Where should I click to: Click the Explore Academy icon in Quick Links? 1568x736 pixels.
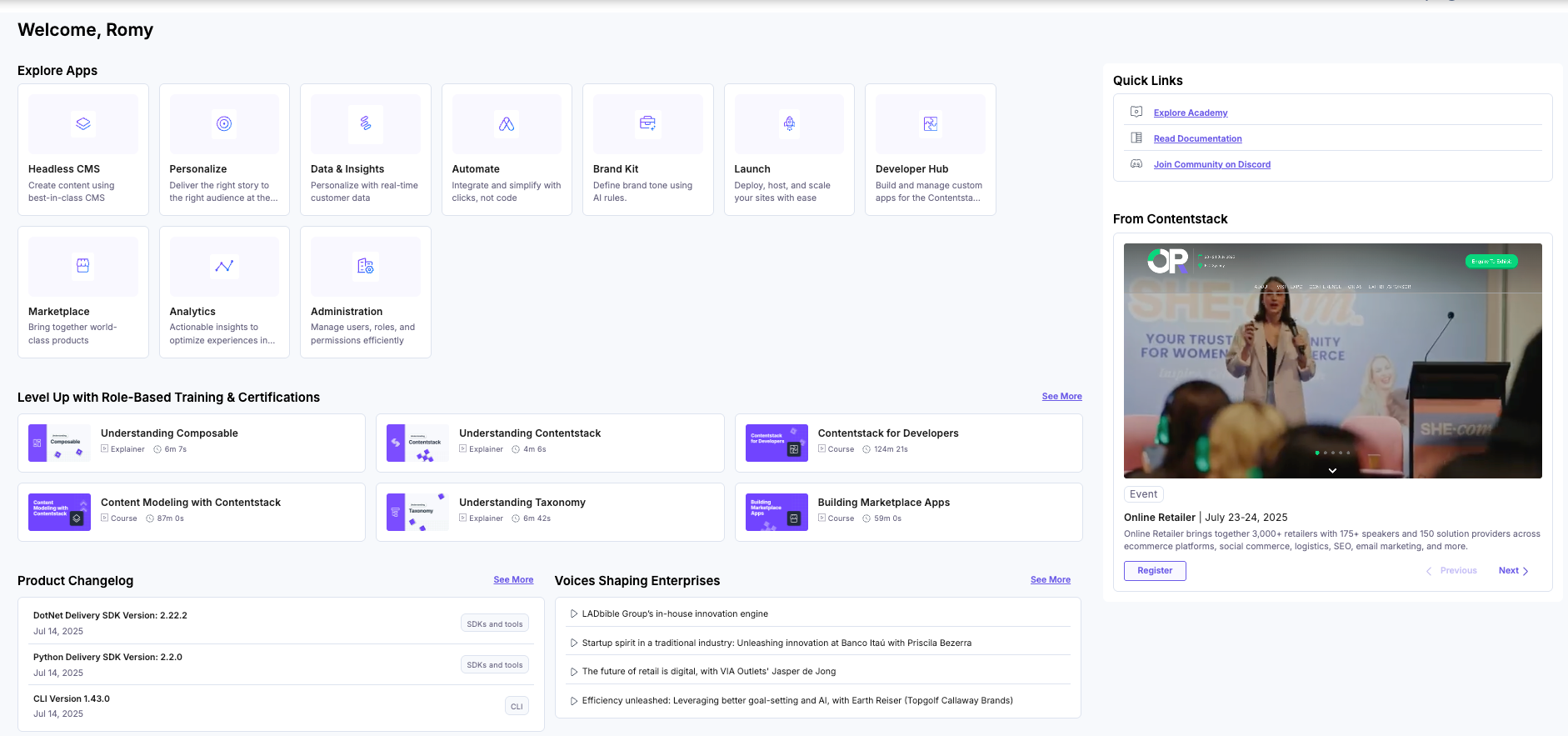pos(1136,112)
